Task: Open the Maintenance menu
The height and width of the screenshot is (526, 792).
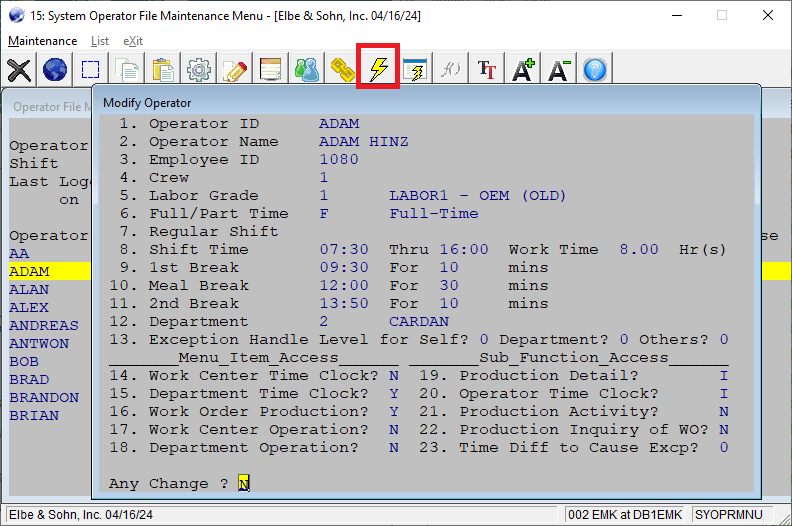Action: coord(42,41)
